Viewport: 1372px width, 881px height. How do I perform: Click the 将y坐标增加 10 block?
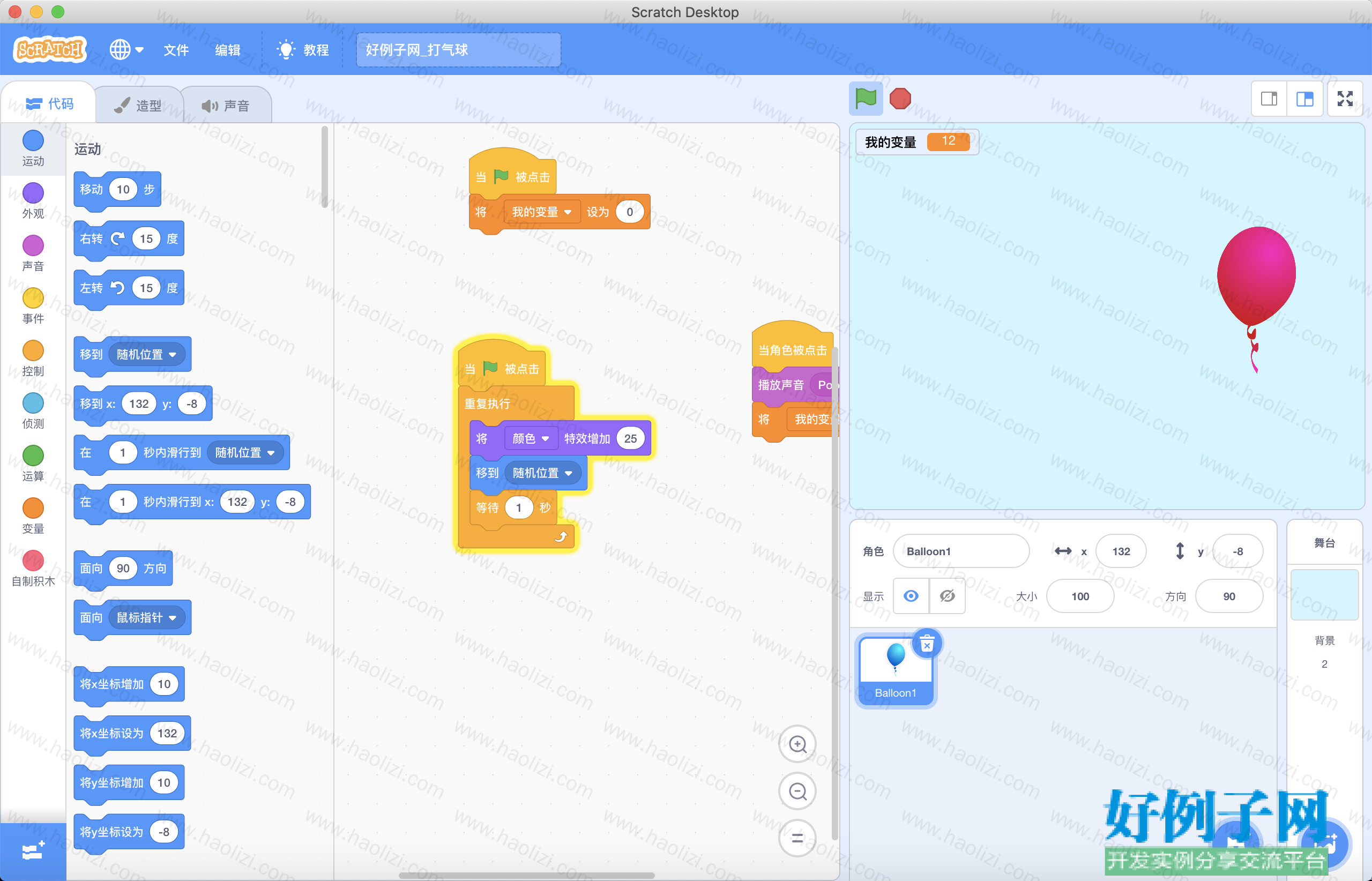pyautogui.click(x=129, y=782)
